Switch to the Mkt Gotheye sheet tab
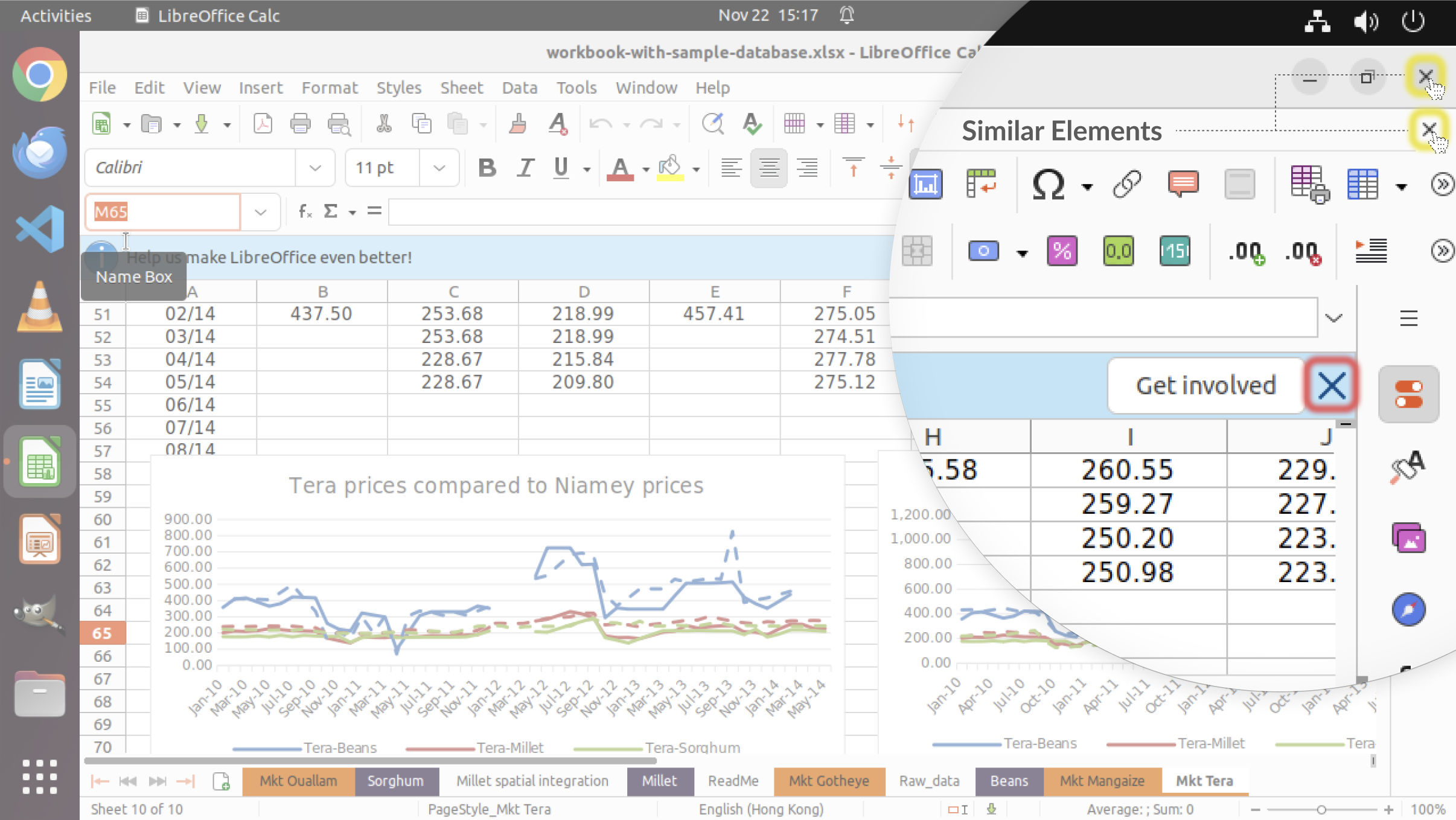Viewport: 1456px width, 820px height. [829, 781]
